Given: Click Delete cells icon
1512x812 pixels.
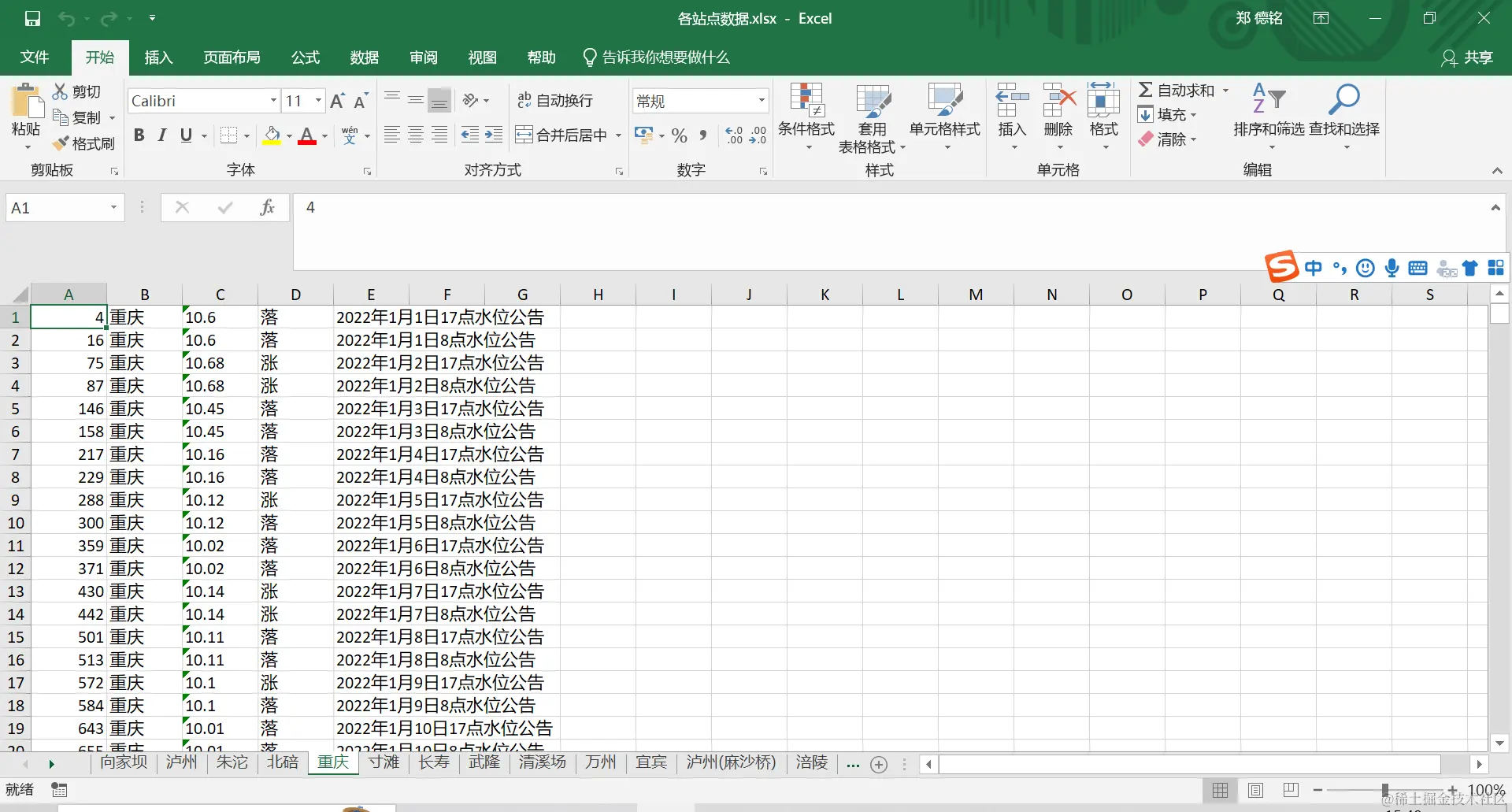Looking at the screenshot, I should pyautogui.click(x=1058, y=100).
